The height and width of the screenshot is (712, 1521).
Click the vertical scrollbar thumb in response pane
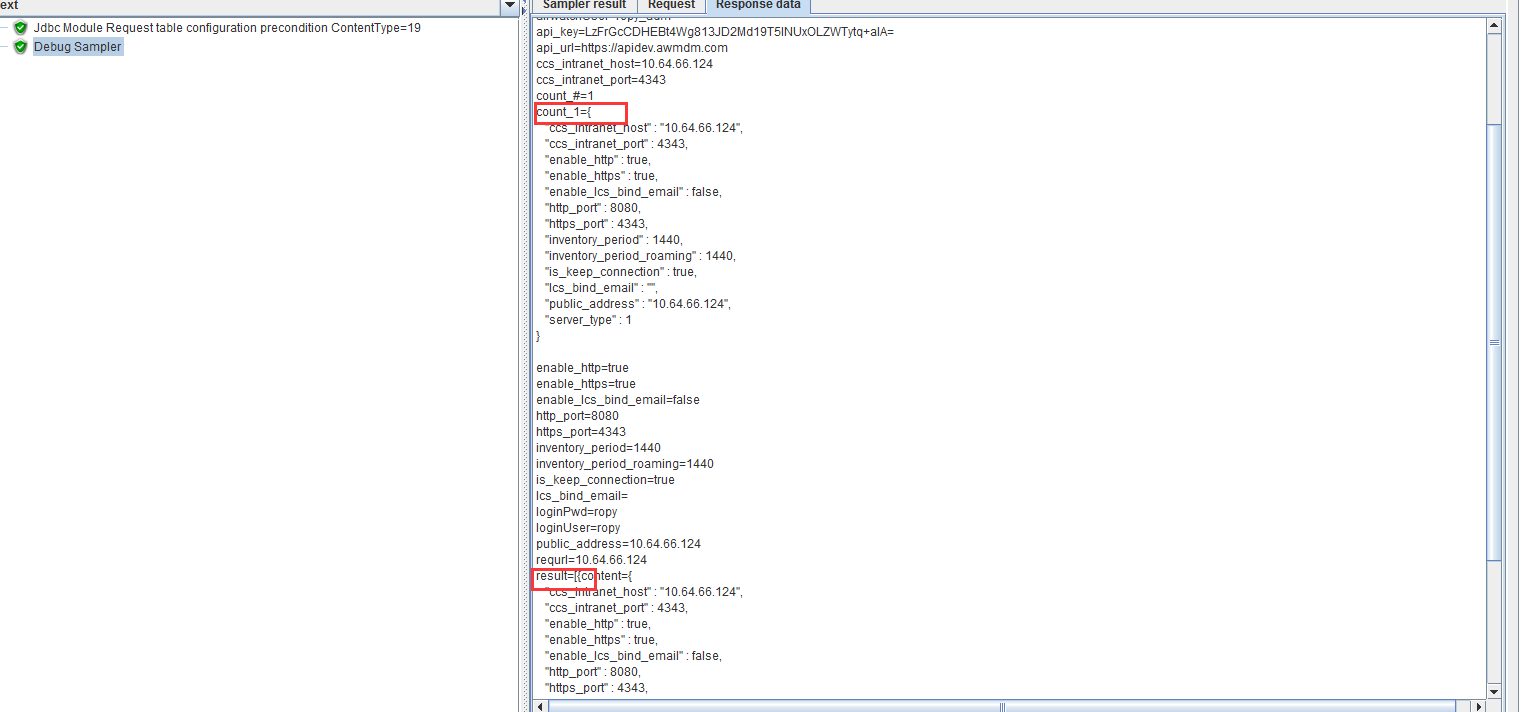(1494, 340)
